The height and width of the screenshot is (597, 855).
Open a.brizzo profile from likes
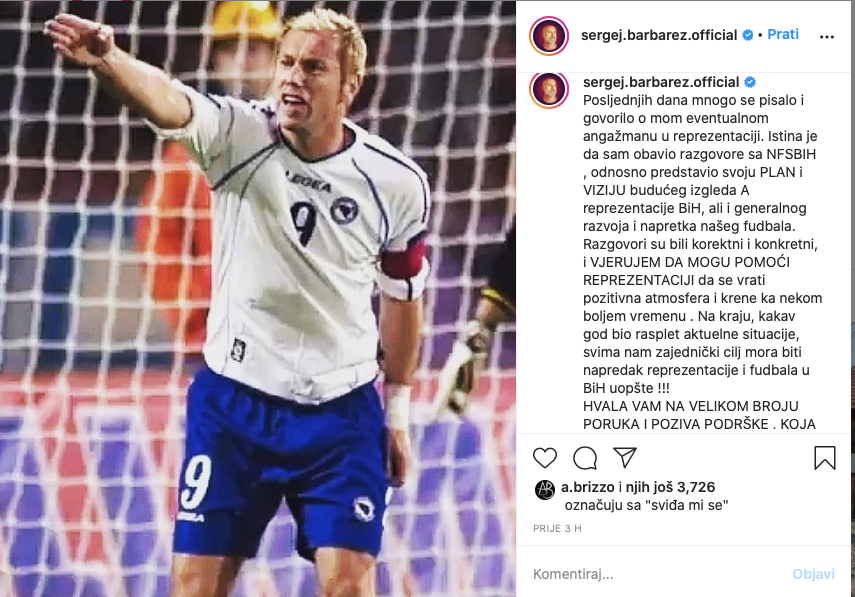(588, 487)
